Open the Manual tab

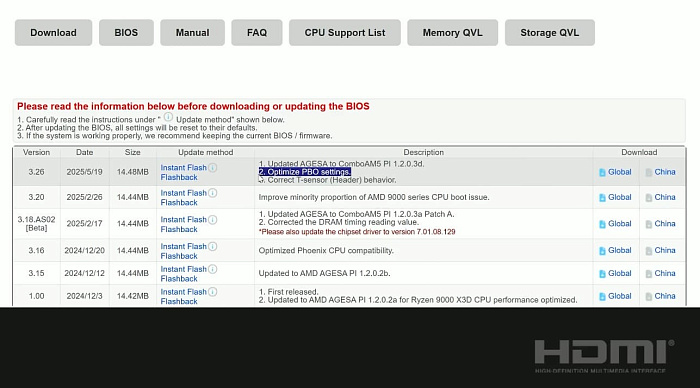192,33
